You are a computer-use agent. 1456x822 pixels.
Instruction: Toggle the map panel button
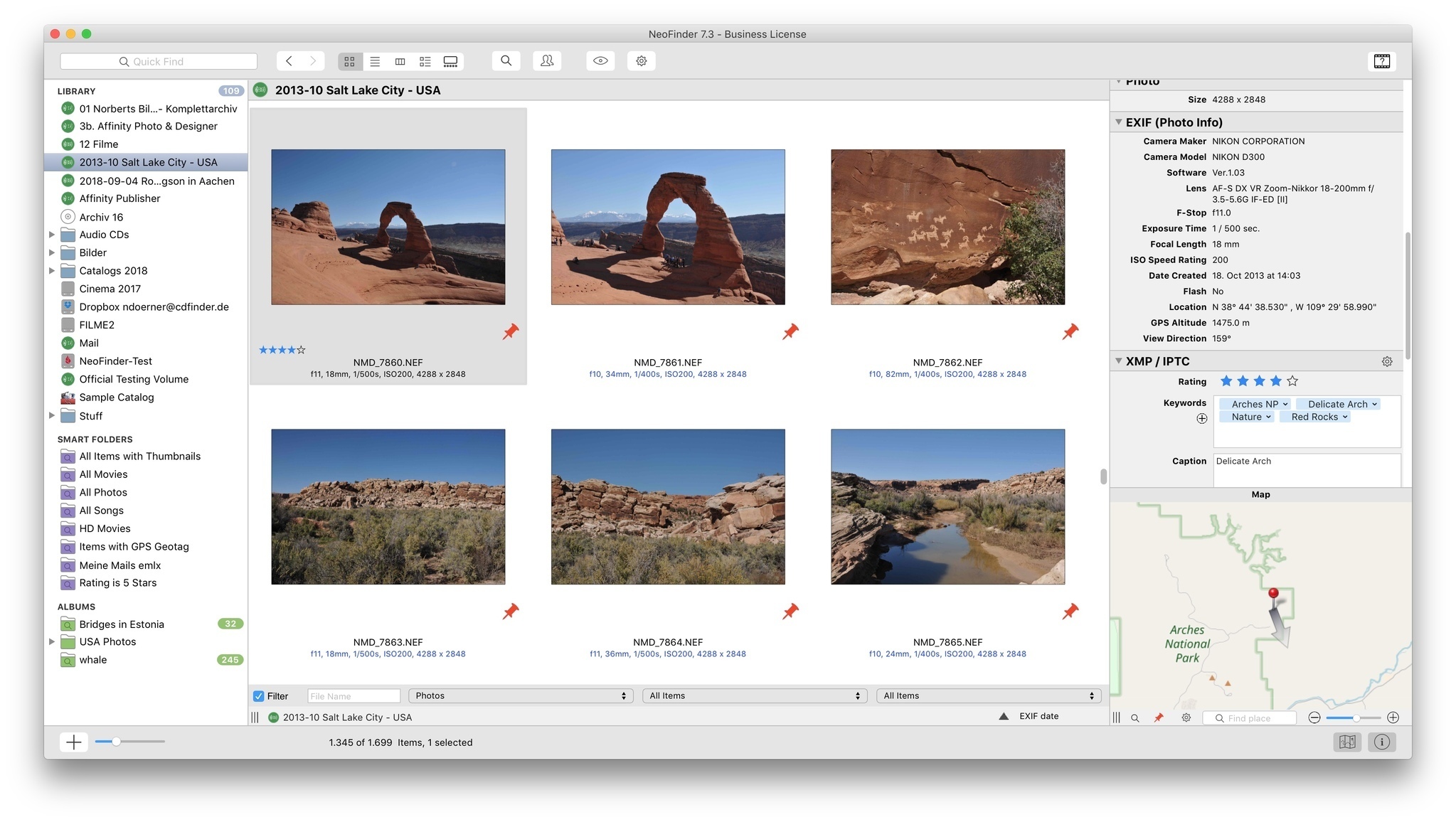1347,742
